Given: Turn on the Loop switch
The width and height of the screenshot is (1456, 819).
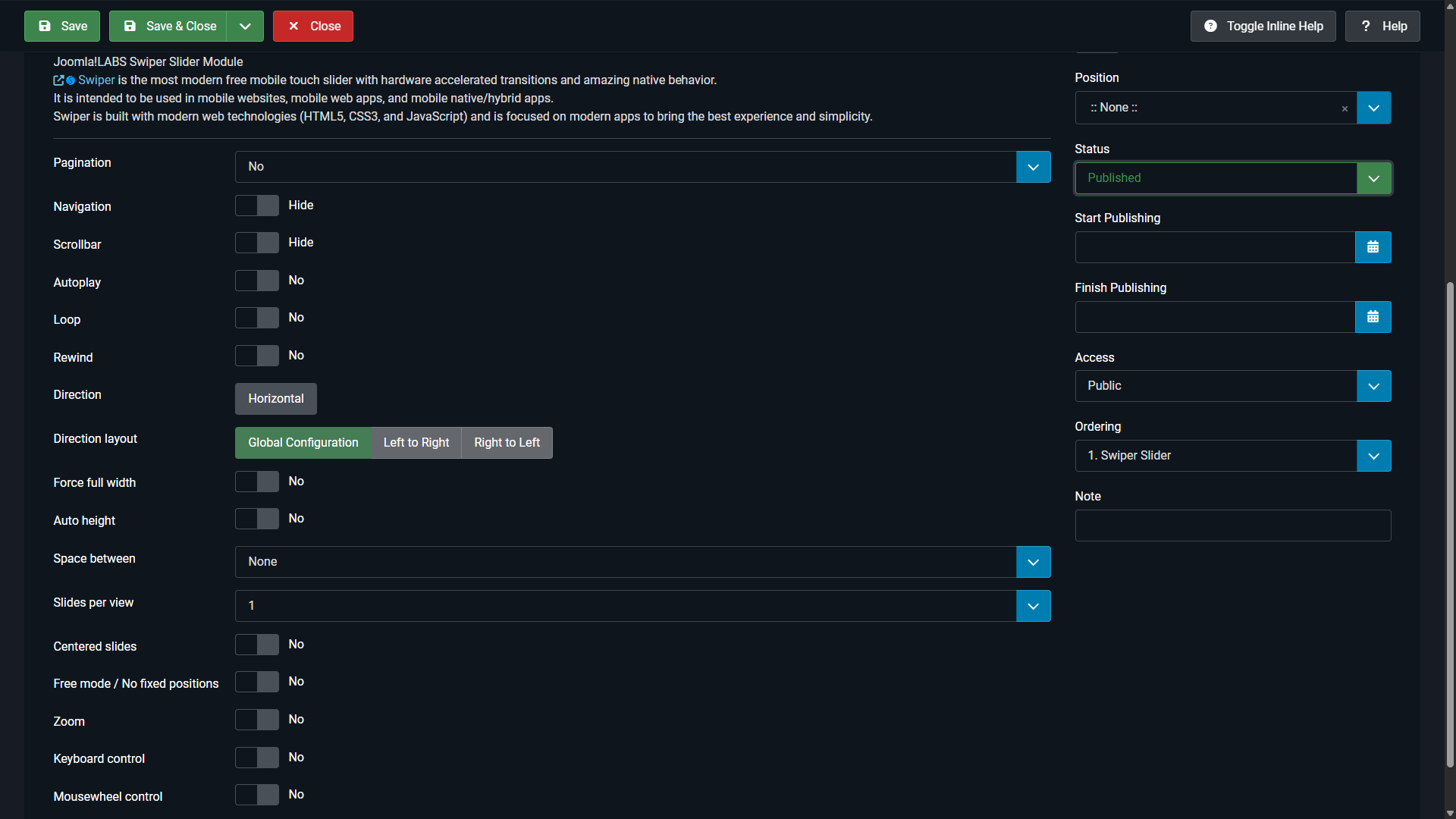Looking at the screenshot, I should coord(257,318).
